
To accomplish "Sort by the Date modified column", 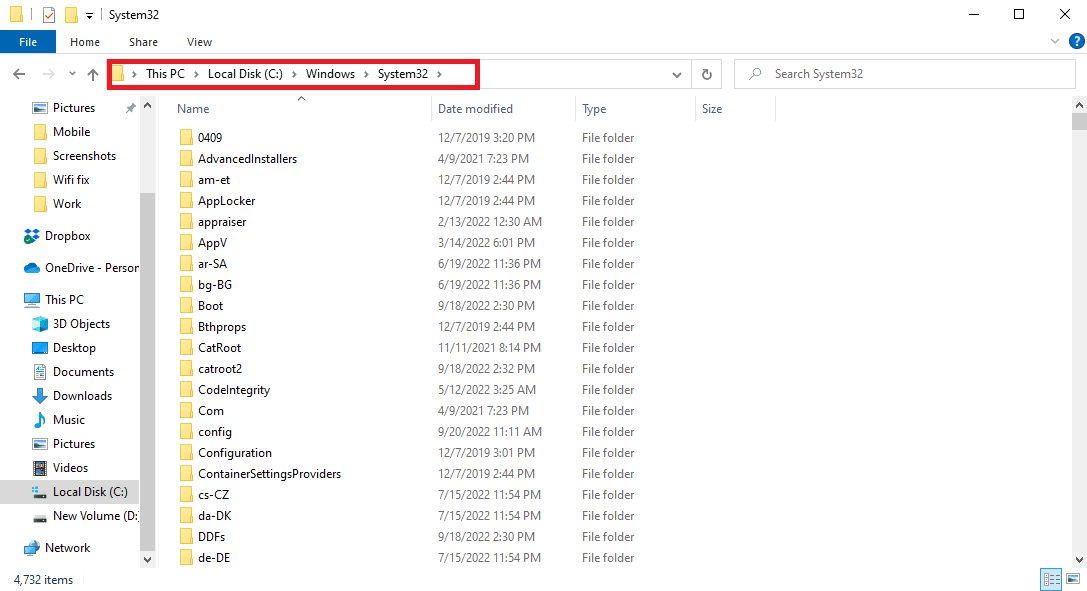I will pos(475,109).
